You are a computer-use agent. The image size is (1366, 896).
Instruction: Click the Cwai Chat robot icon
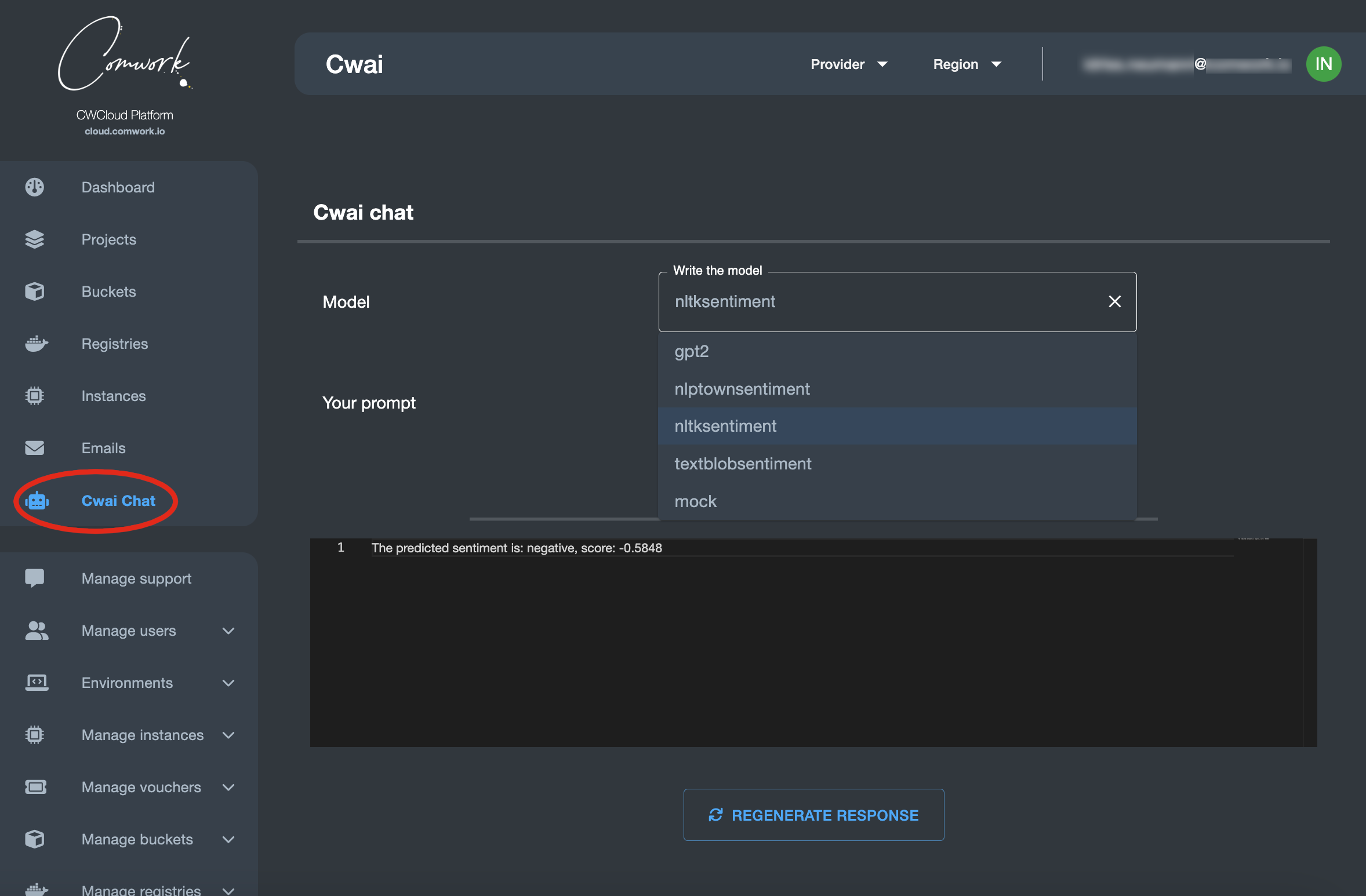click(x=37, y=501)
